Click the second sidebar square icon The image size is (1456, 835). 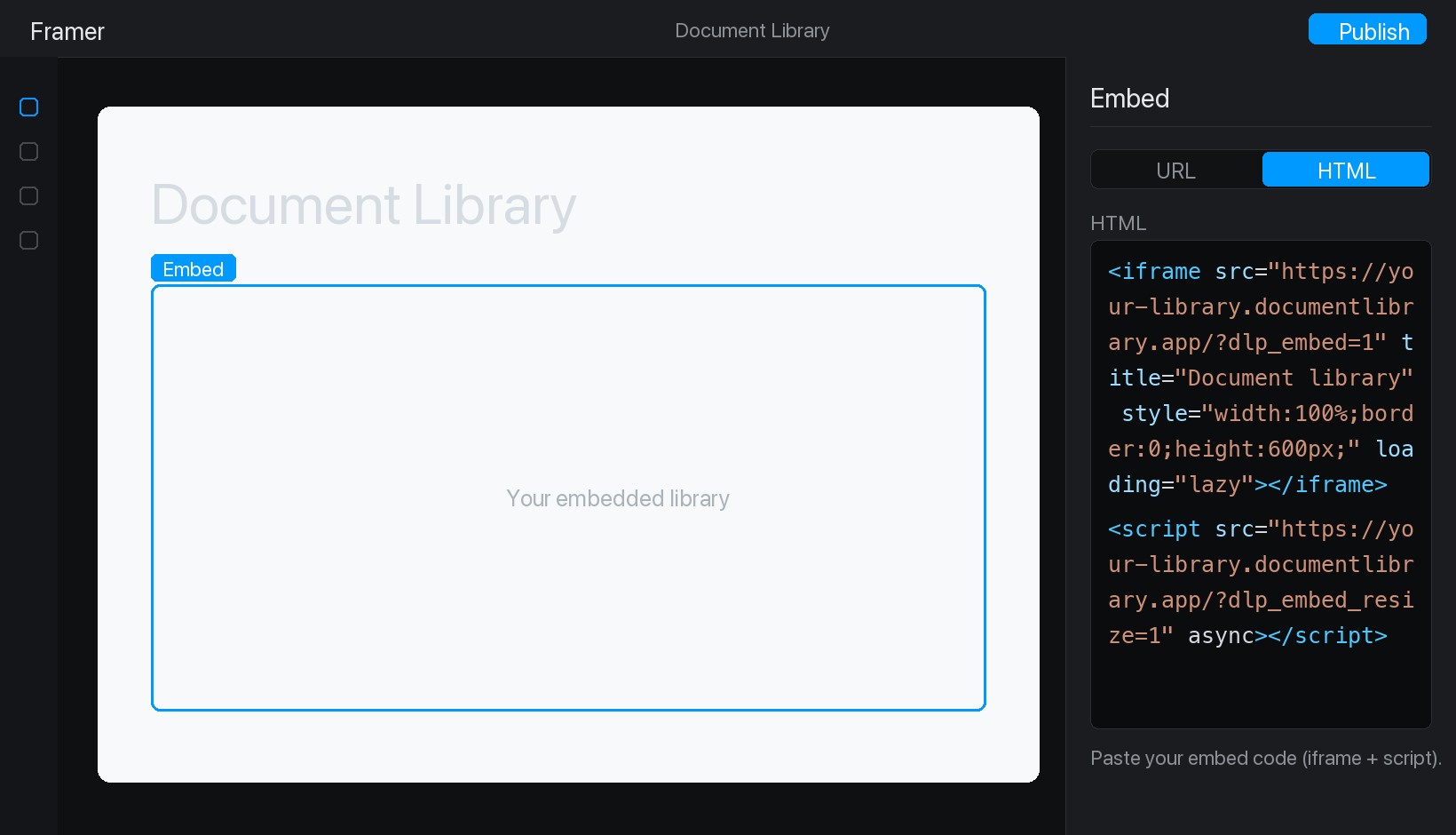[x=28, y=152]
